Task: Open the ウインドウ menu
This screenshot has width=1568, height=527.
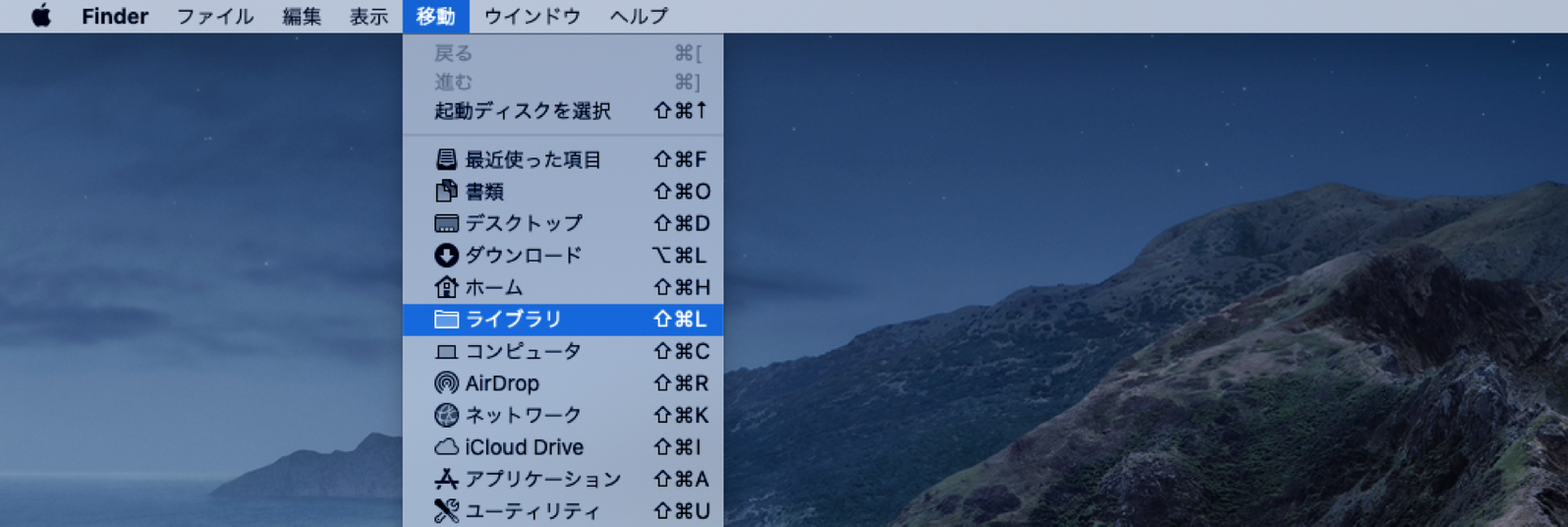Action: 532,16
